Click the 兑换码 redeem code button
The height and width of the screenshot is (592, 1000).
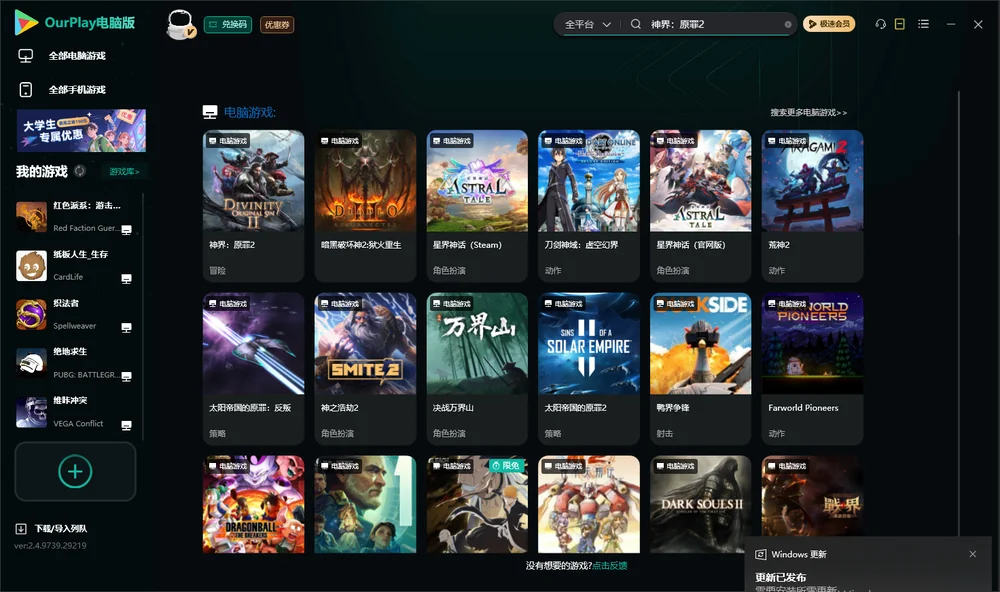(228, 25)
